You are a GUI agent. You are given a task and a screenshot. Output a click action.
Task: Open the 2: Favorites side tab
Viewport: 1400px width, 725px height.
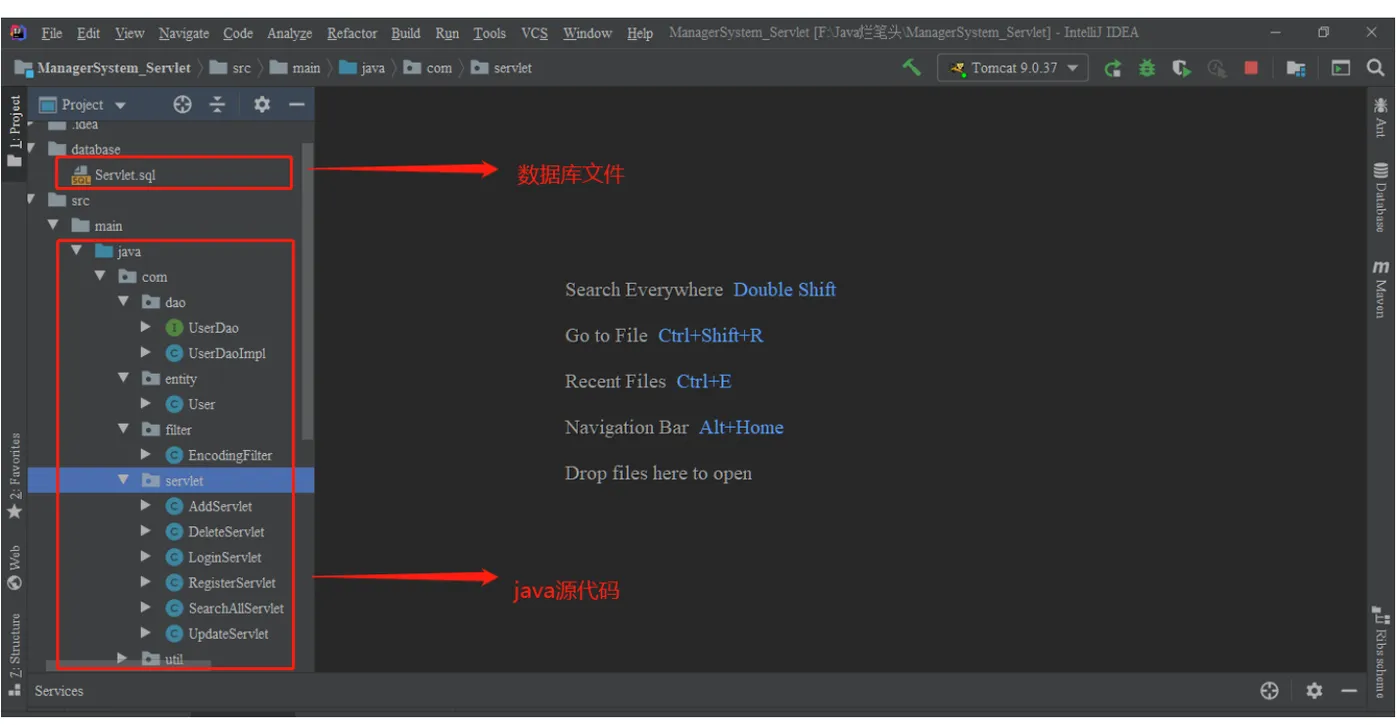[x=15, y=476]
